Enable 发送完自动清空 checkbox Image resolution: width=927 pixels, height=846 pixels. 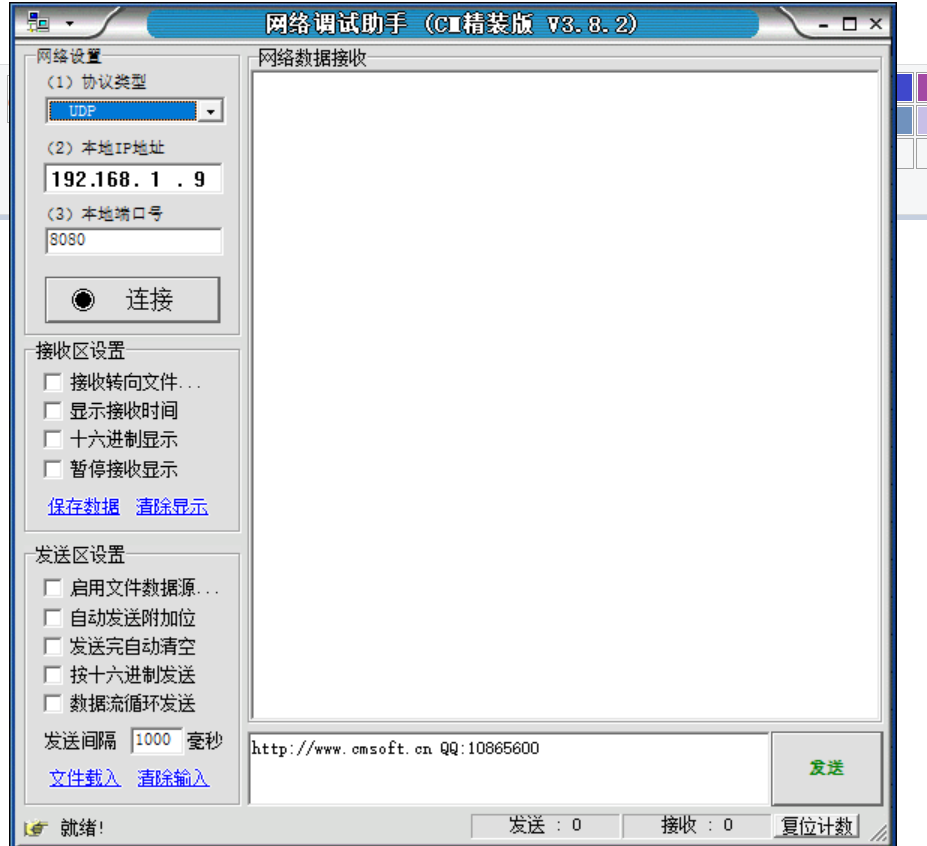click(53, 646)
